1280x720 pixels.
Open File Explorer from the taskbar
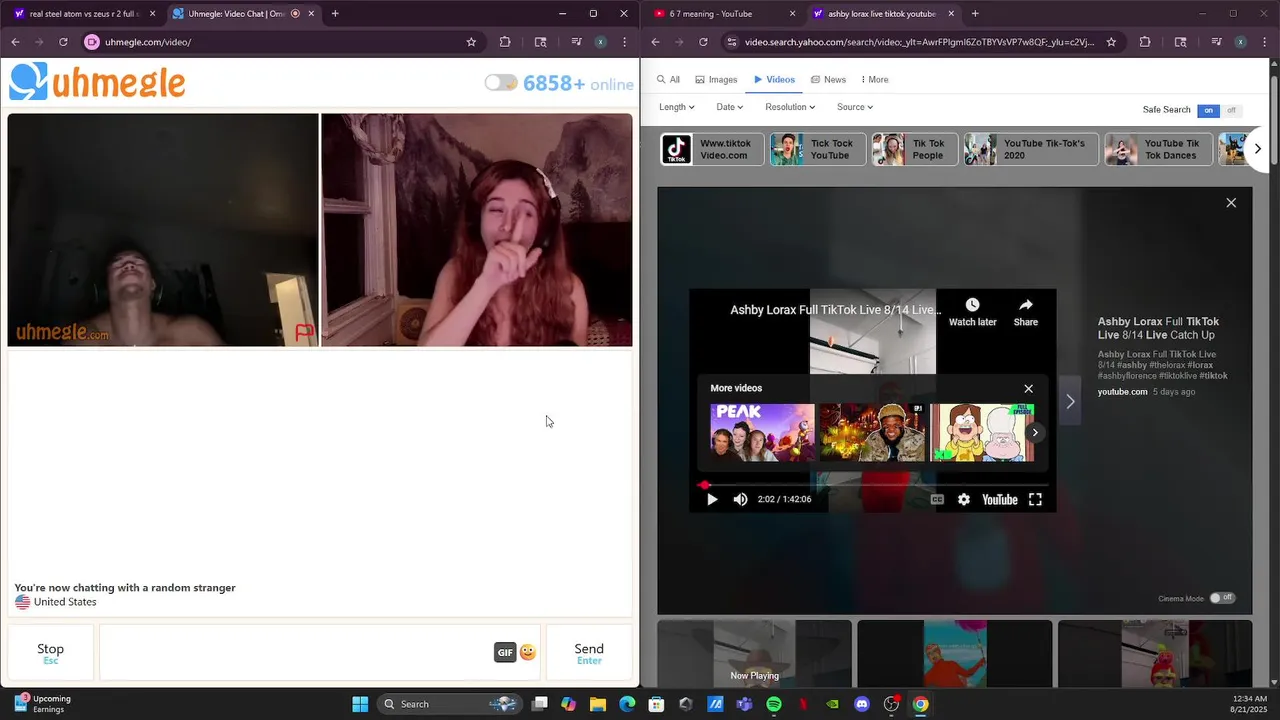point(598,704)
